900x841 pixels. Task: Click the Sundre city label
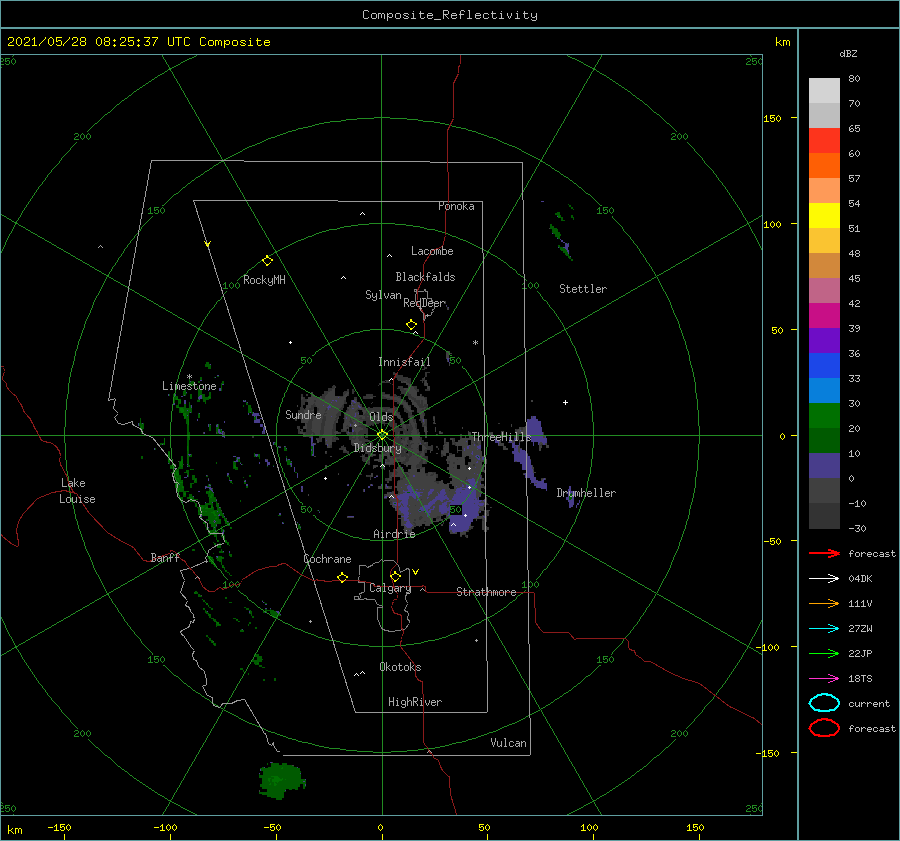[x=303, y=414]
